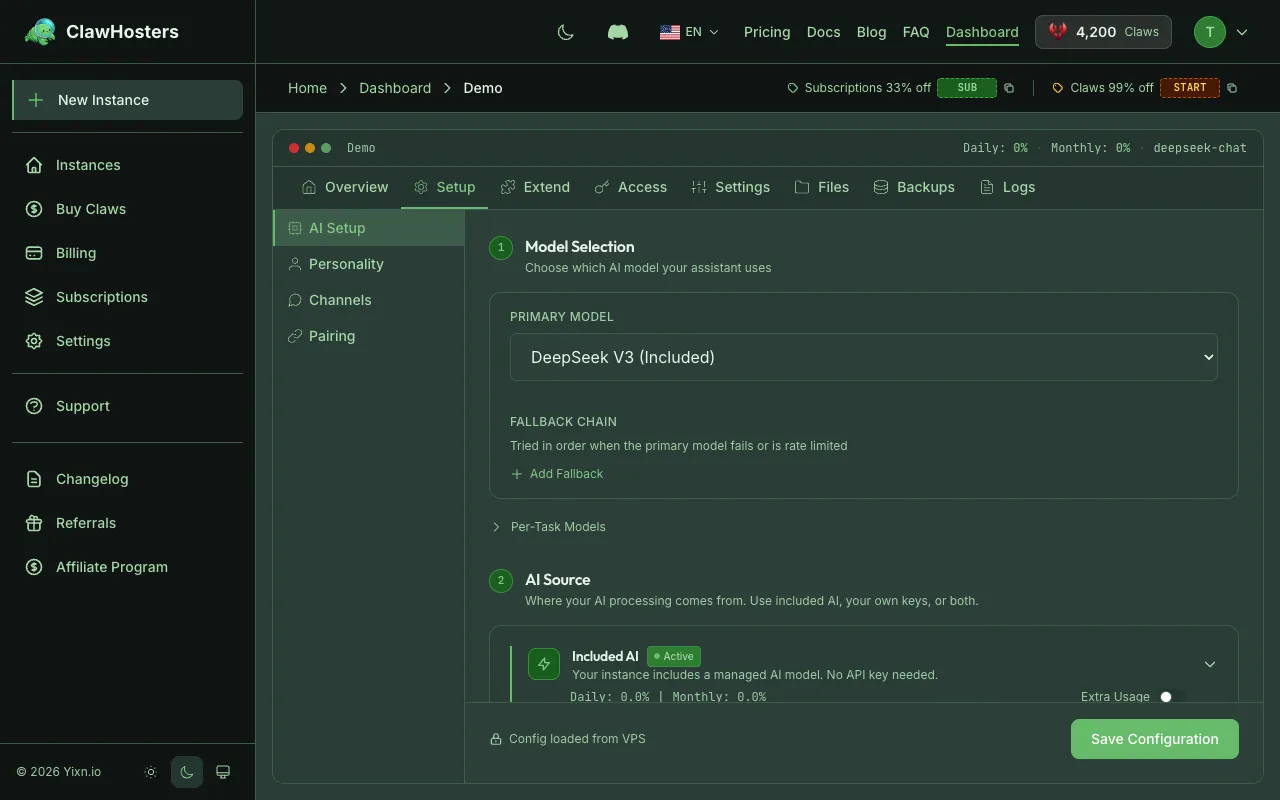This screenshot has width=1280, height=800.
Task: Copy the SUB subscription coupon code
Action: tap(1009, 88)
